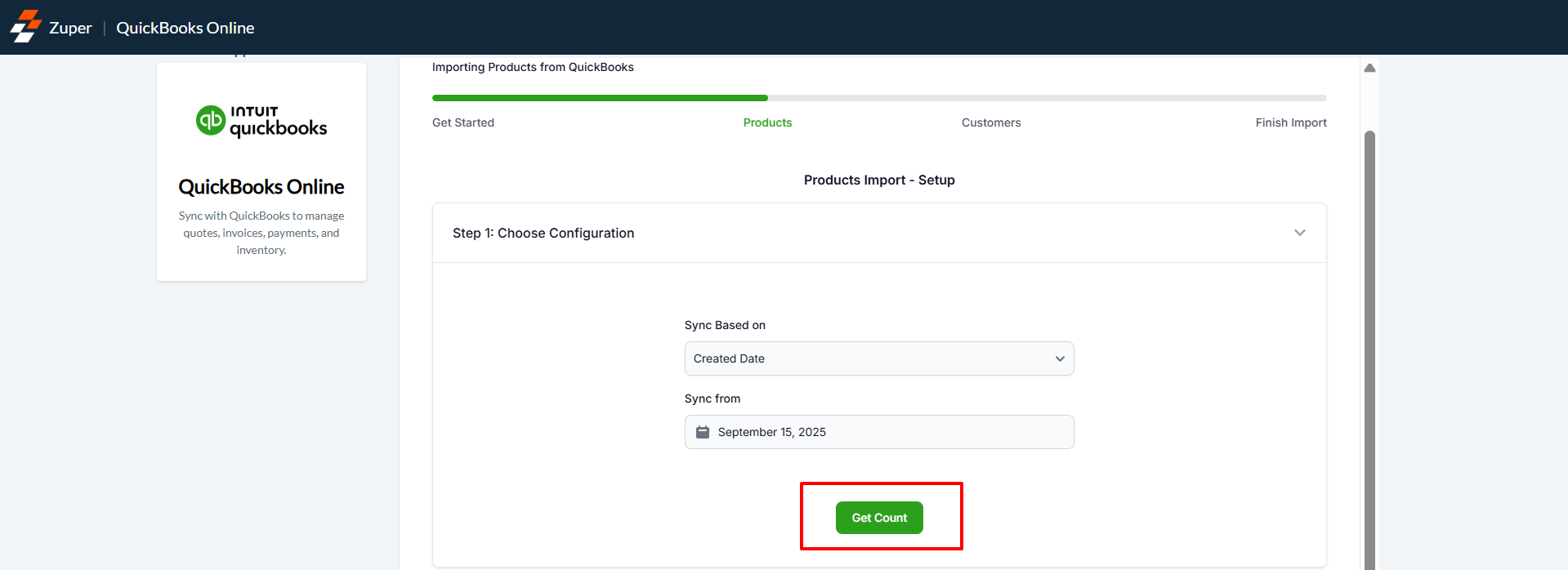This screenshot has width=1568, height=570.
Task: Click the QuickBooks Online card heading
Action: (261, 187)
